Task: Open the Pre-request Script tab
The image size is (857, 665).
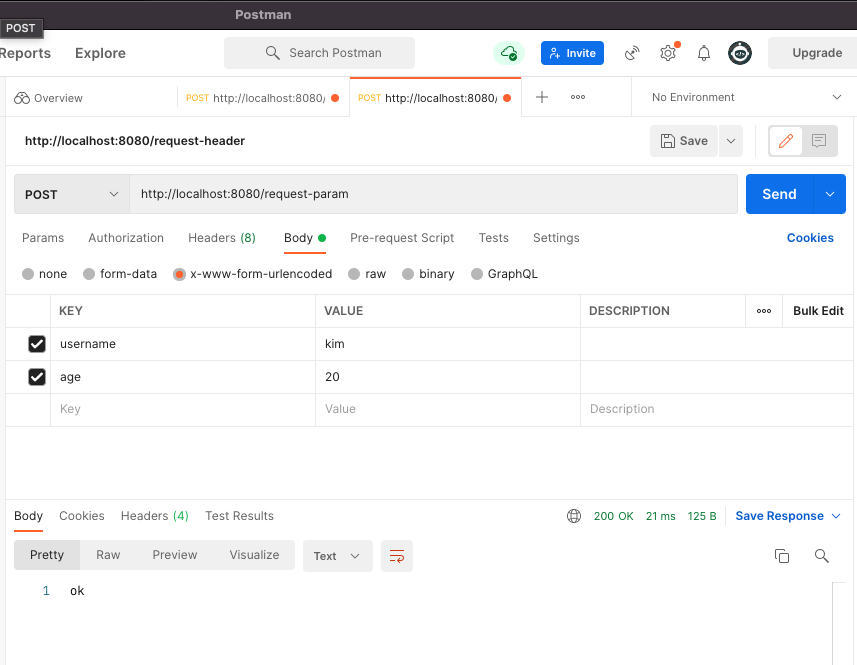Action: [x=402, y=238]
